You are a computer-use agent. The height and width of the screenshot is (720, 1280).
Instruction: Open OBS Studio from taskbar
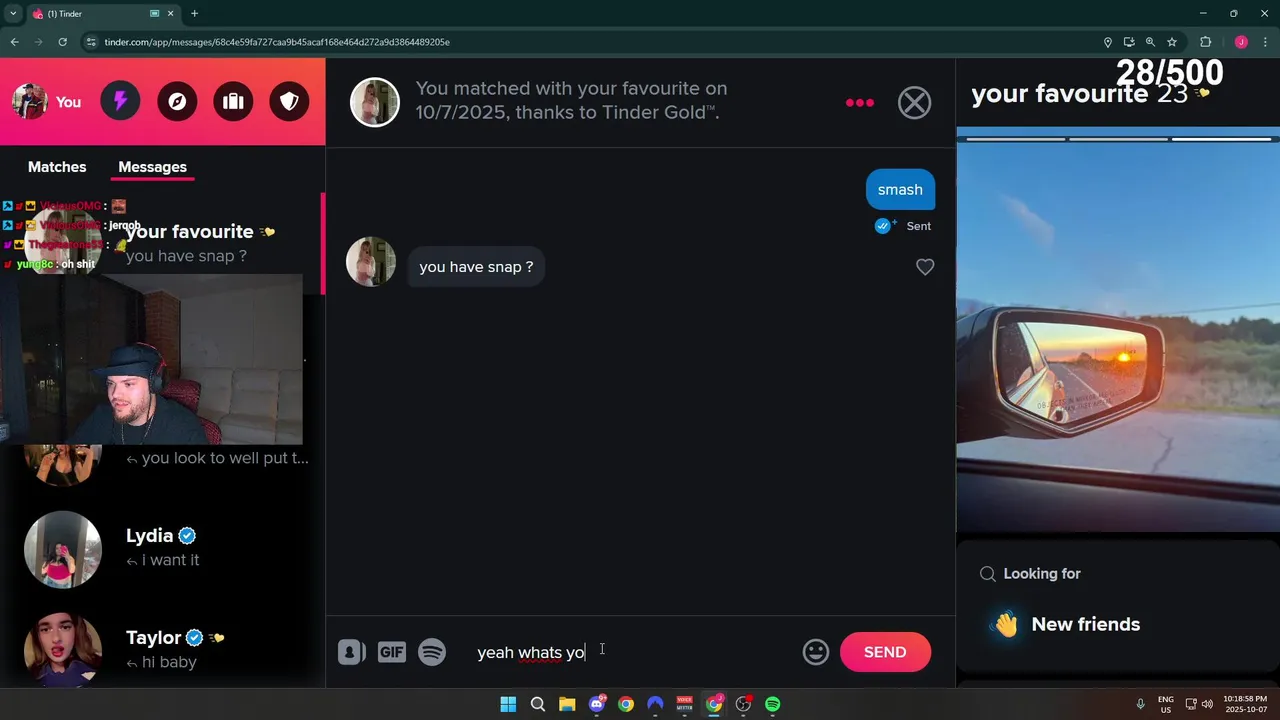pos(743,704)
